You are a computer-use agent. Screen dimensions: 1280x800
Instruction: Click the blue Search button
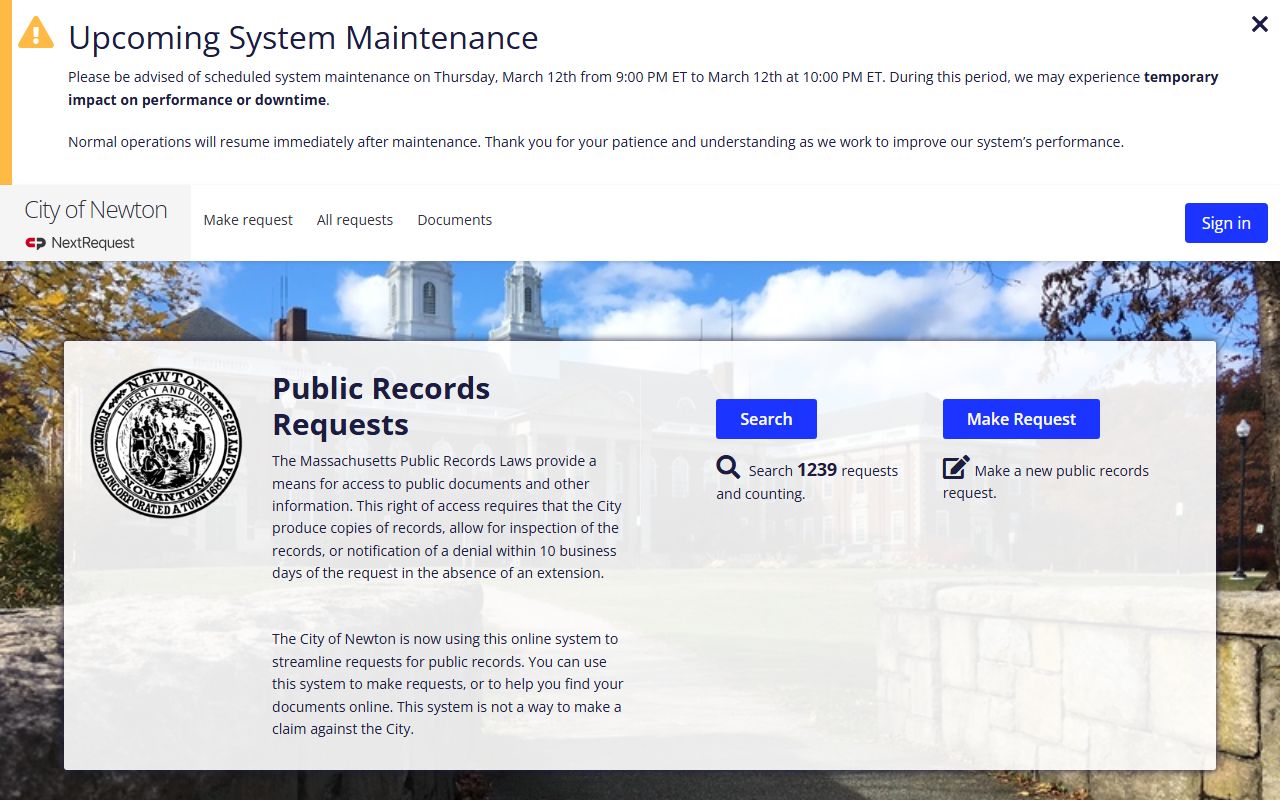pos(766,419)
